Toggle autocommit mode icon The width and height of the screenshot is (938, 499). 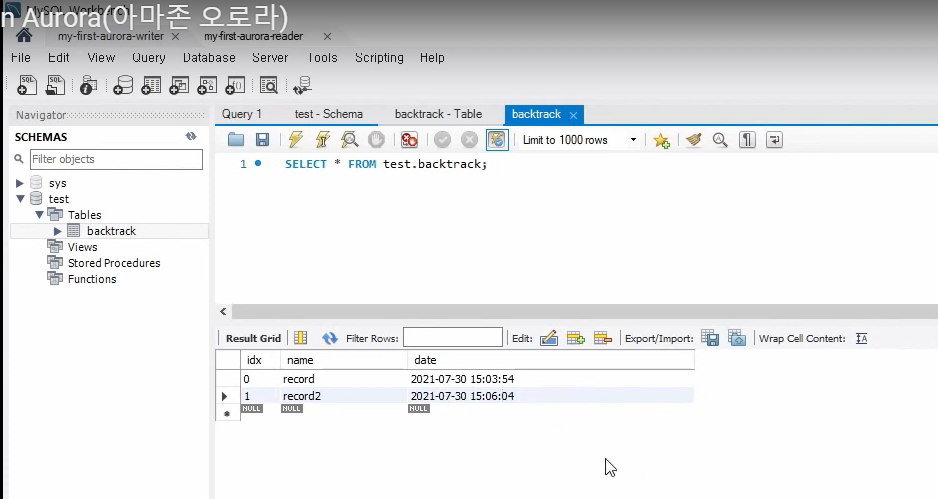tap(497, 140)
